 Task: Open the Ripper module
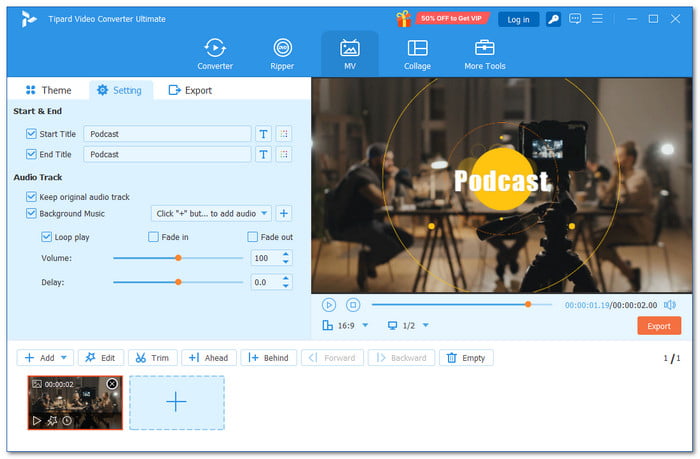(x=282, y=54)
